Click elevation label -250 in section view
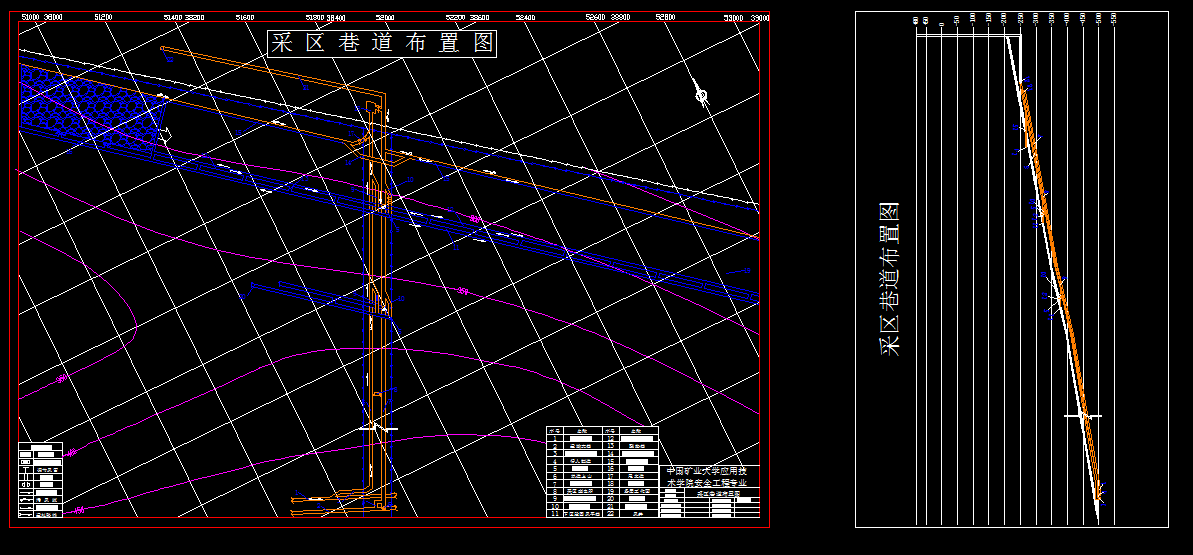Viewport: 1193px width, 555px height. pos(1020,18)
